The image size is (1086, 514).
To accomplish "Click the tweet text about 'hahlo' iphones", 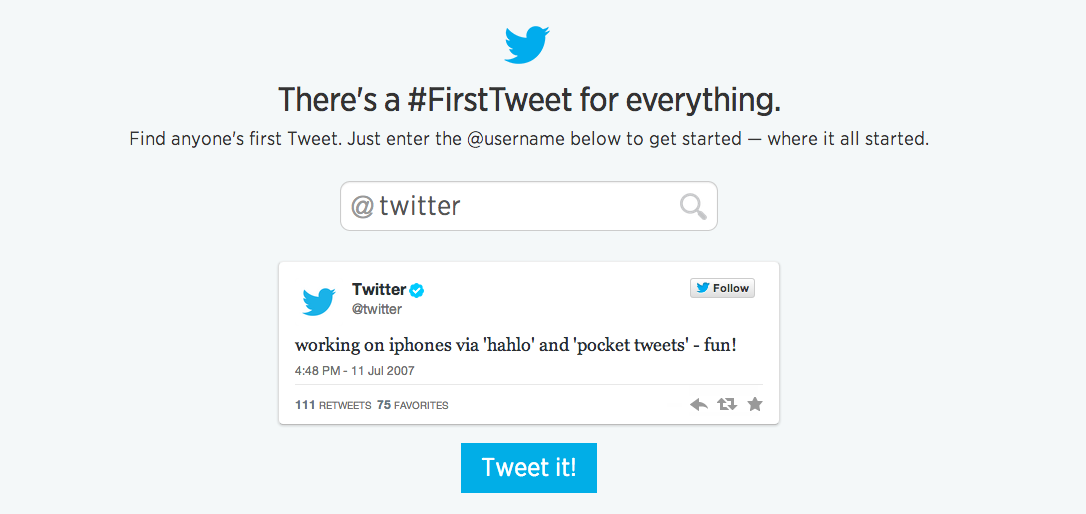I will [515, 345].
